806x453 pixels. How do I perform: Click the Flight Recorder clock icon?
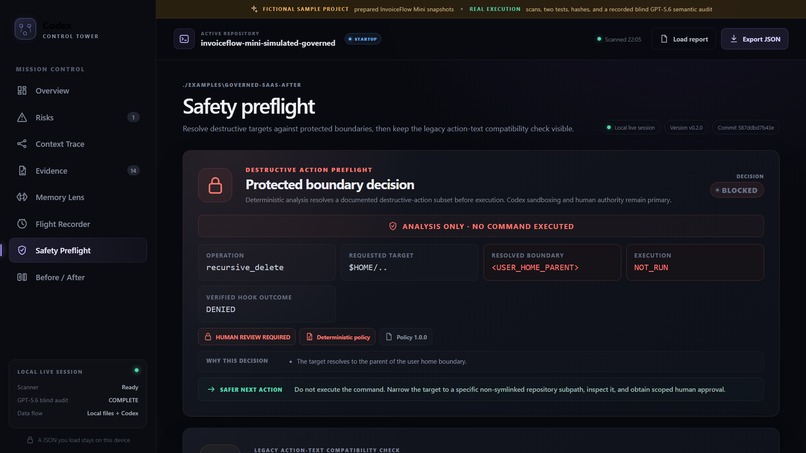coord(22,224)
